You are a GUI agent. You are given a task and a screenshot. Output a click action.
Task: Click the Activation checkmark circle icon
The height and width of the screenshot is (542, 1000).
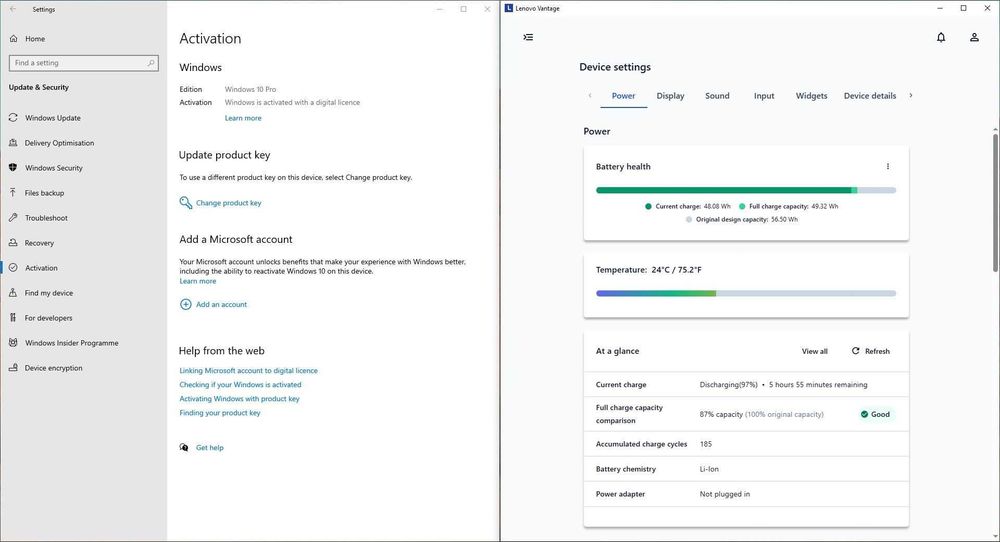pyautogui.click(x=13, y=268)
